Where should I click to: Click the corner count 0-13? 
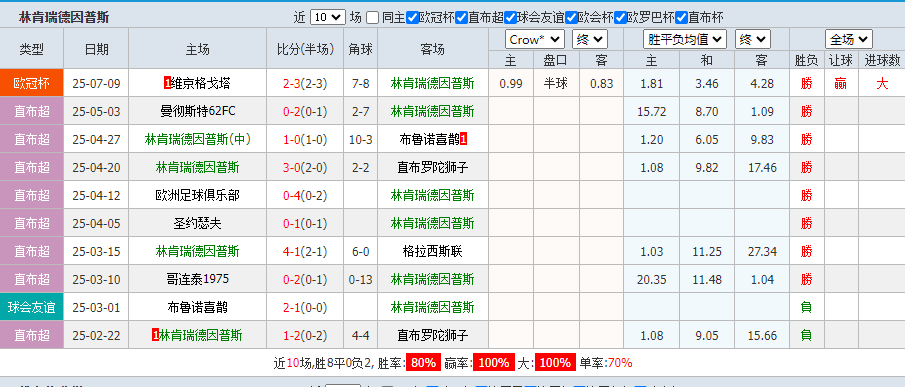[360, 279]
